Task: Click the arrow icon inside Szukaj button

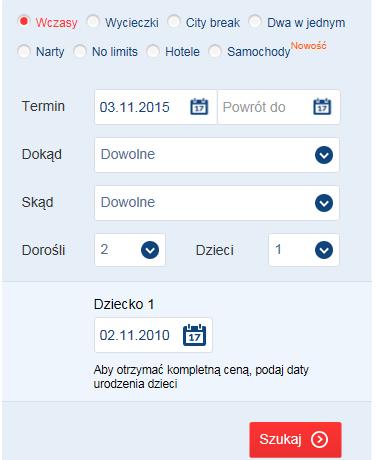Action: (319, 439)
